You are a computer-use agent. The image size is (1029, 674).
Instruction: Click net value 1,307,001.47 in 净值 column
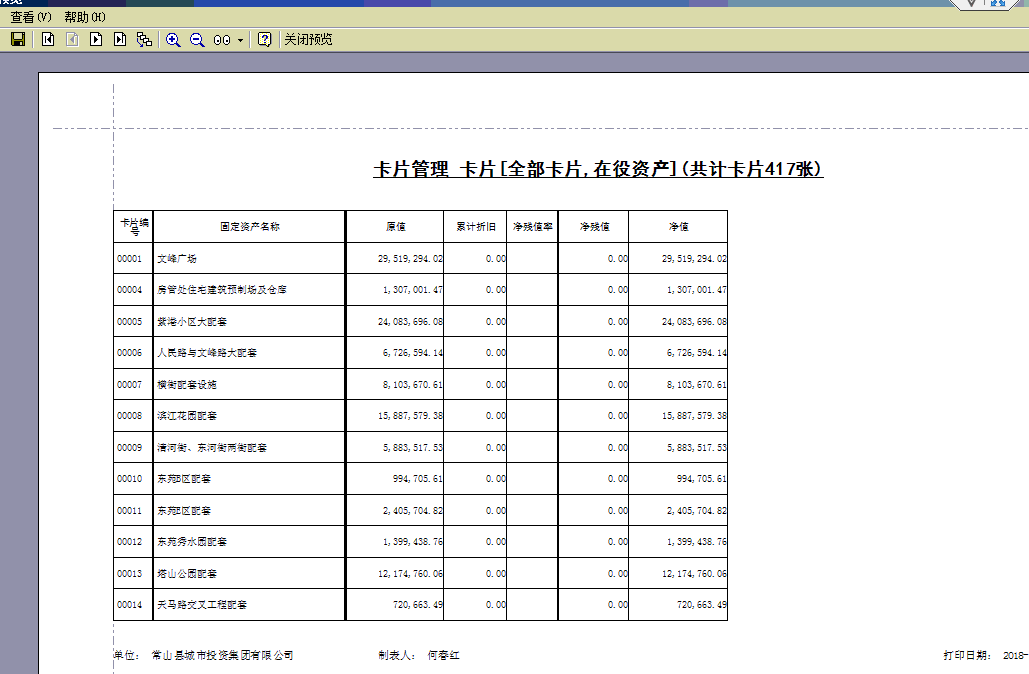pyautogui.click(x=696, y=289)
